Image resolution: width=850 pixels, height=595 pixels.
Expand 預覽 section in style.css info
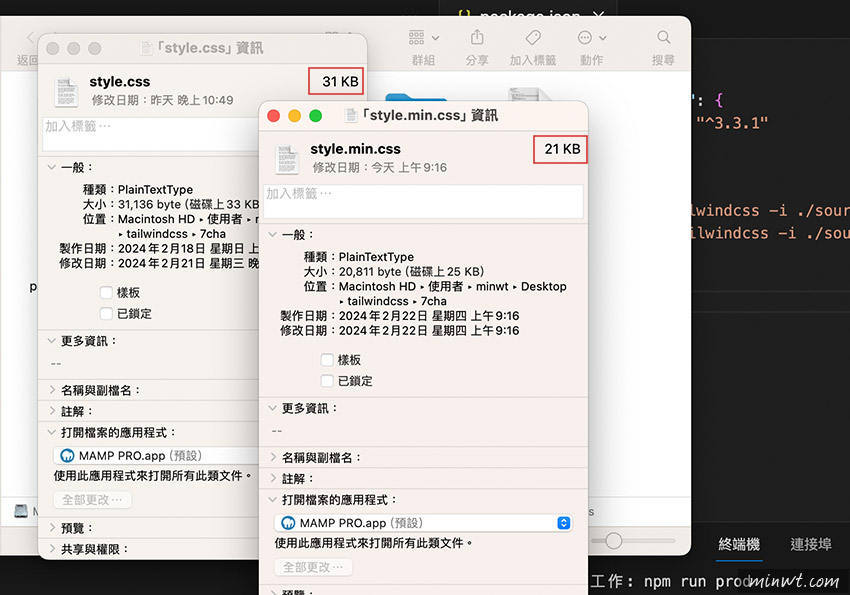[x=52, y=528]
